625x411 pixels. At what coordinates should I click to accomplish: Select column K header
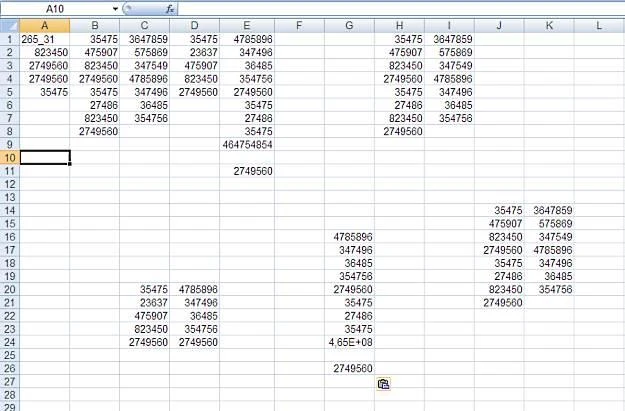pyautogui.click(x=550, y=25)
